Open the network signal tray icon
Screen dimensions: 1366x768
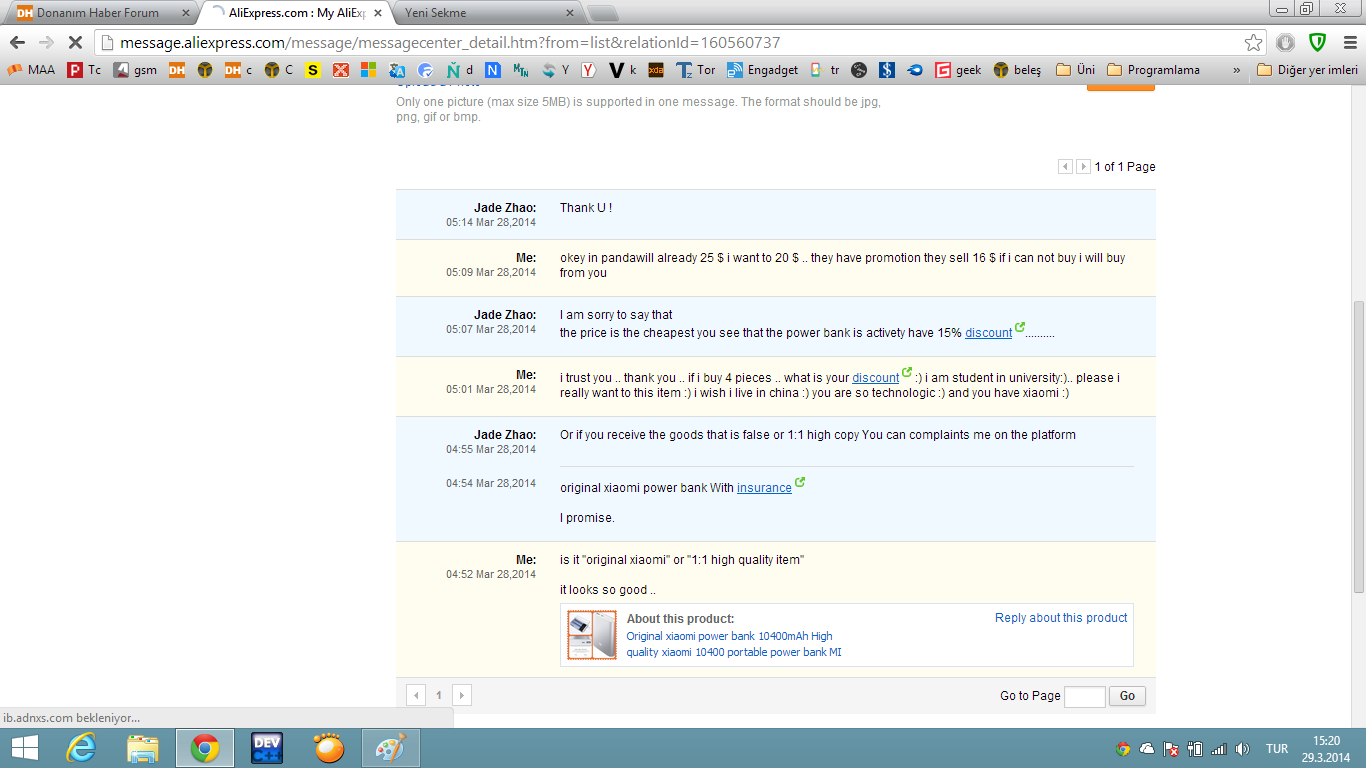[1218, 748]
